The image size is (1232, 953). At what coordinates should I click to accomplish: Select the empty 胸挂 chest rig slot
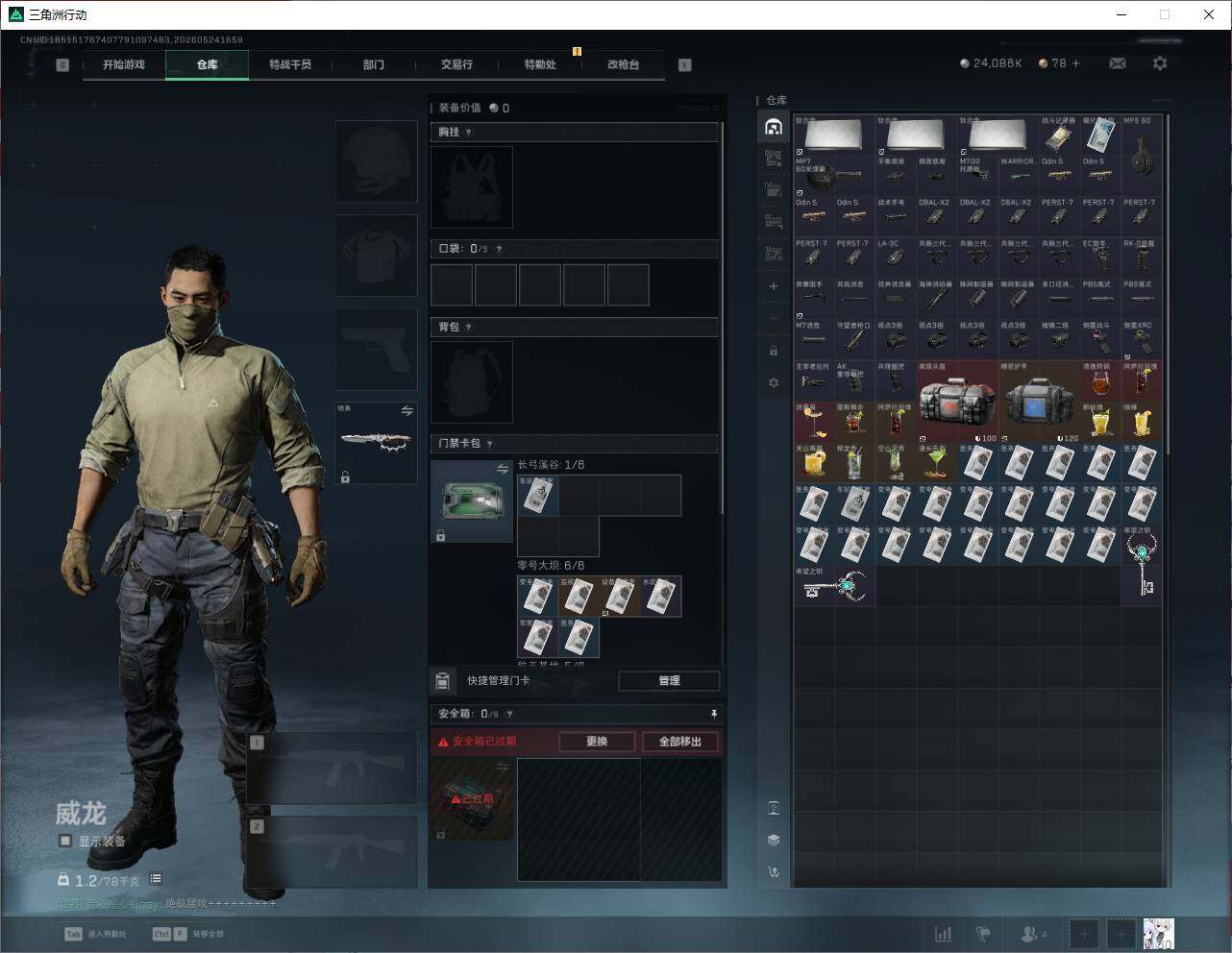tap(472, 187)
